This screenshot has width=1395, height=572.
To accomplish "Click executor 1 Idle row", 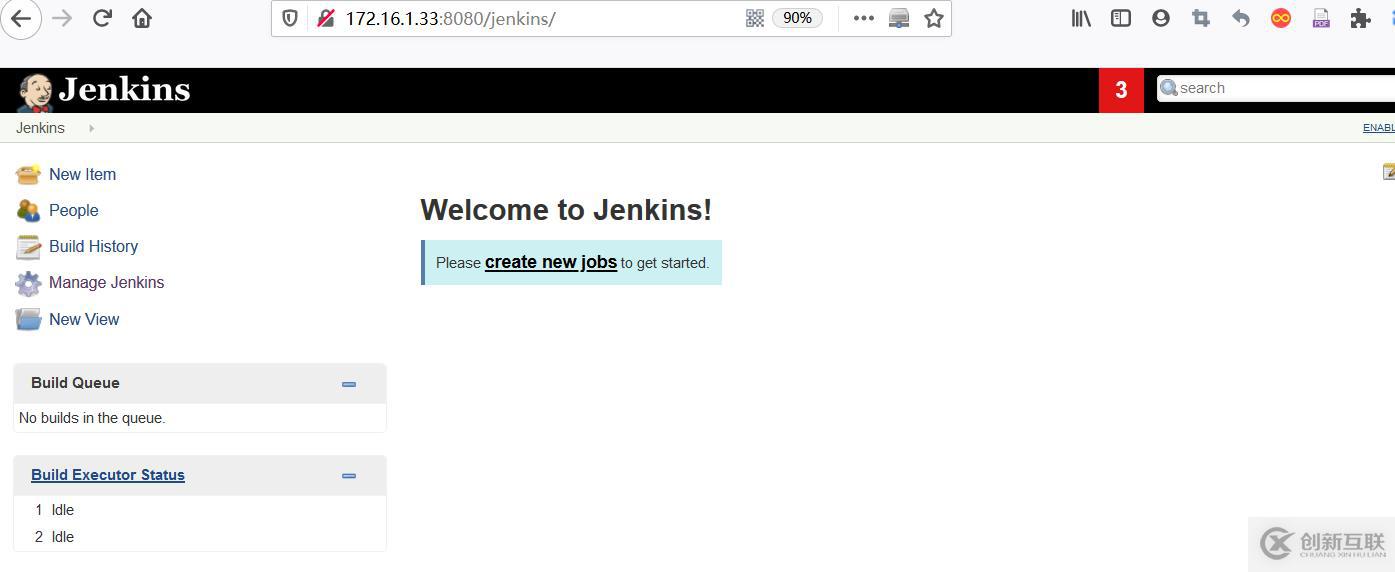I will [x=200, y=510].
